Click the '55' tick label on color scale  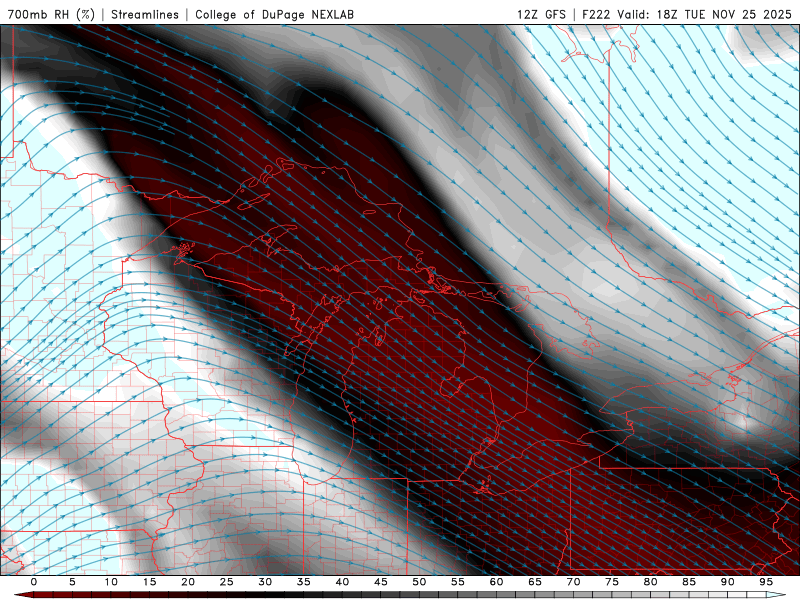click(458, 582)
